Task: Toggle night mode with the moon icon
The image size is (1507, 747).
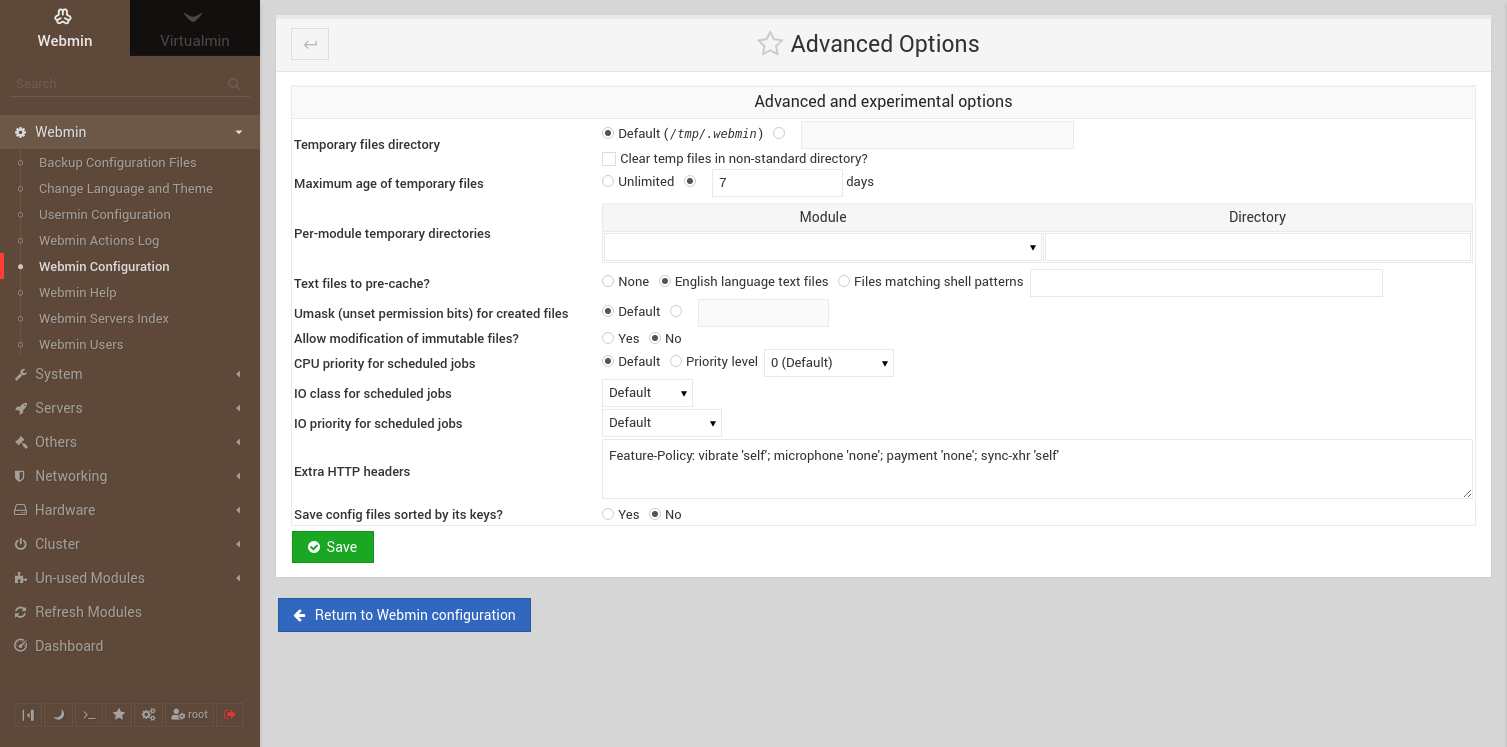Action: [x=58, y=714]
